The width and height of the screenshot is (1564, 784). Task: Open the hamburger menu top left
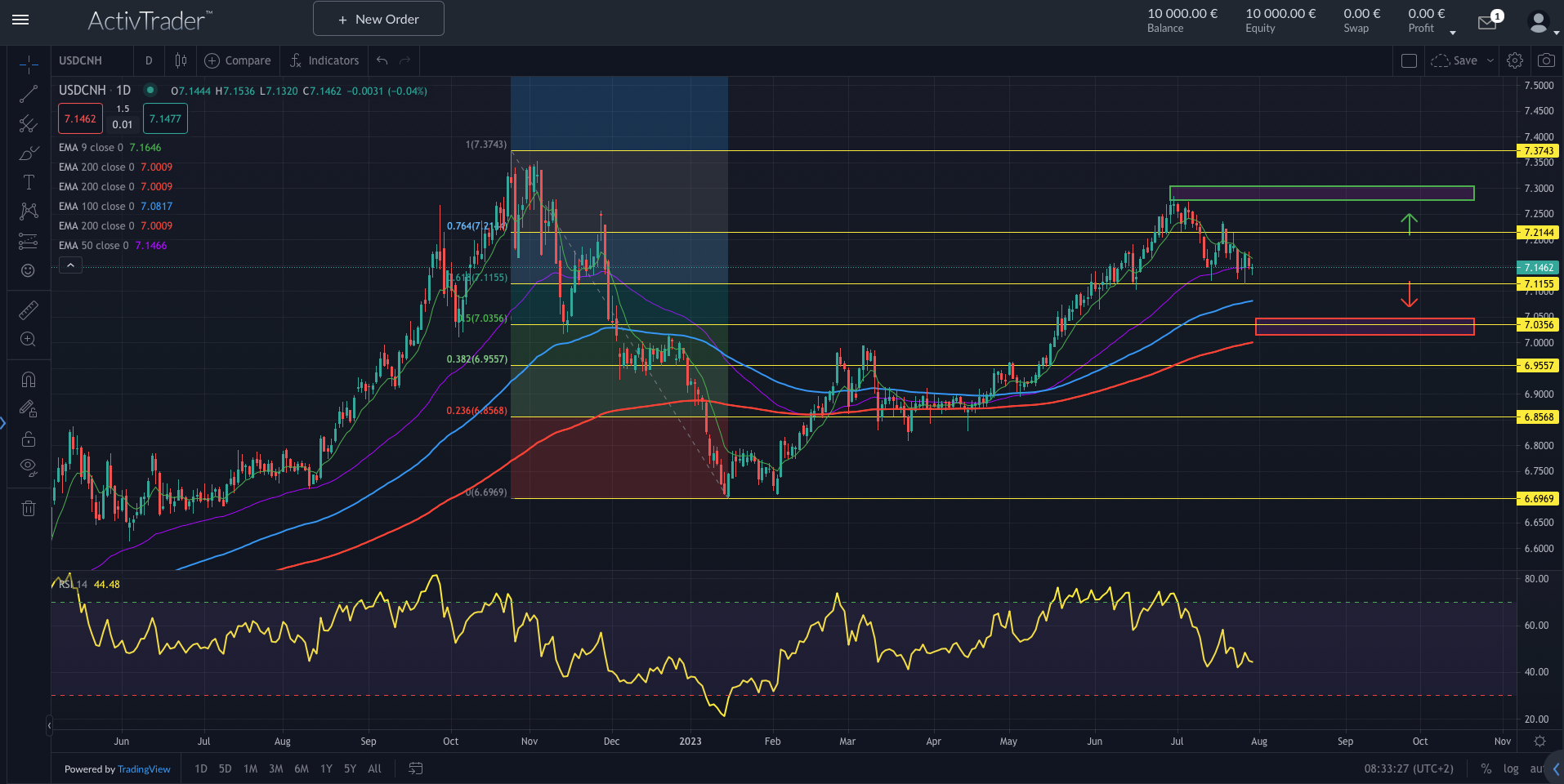[x=20, y=20]
